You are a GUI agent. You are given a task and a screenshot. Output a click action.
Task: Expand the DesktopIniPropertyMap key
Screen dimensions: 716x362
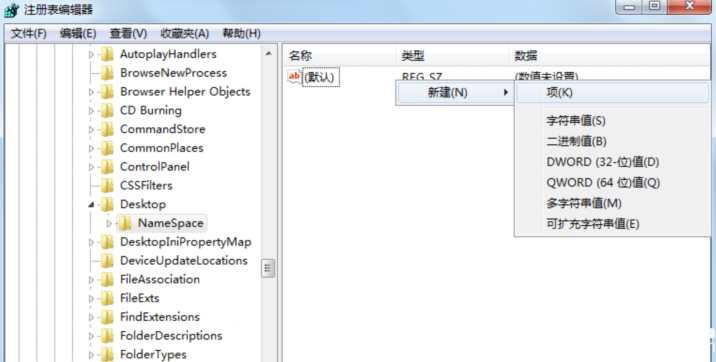[91, 242]
